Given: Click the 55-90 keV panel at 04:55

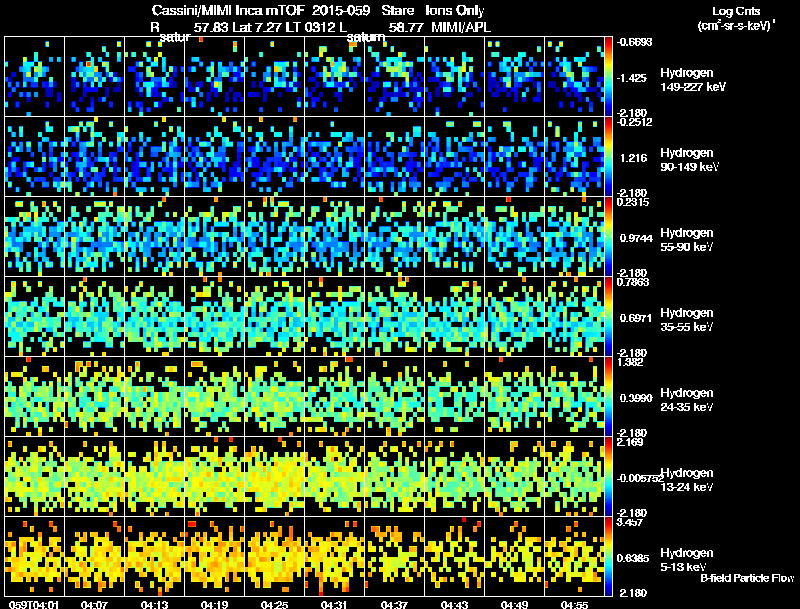Looking at the screenshot, I should [574, 237].
